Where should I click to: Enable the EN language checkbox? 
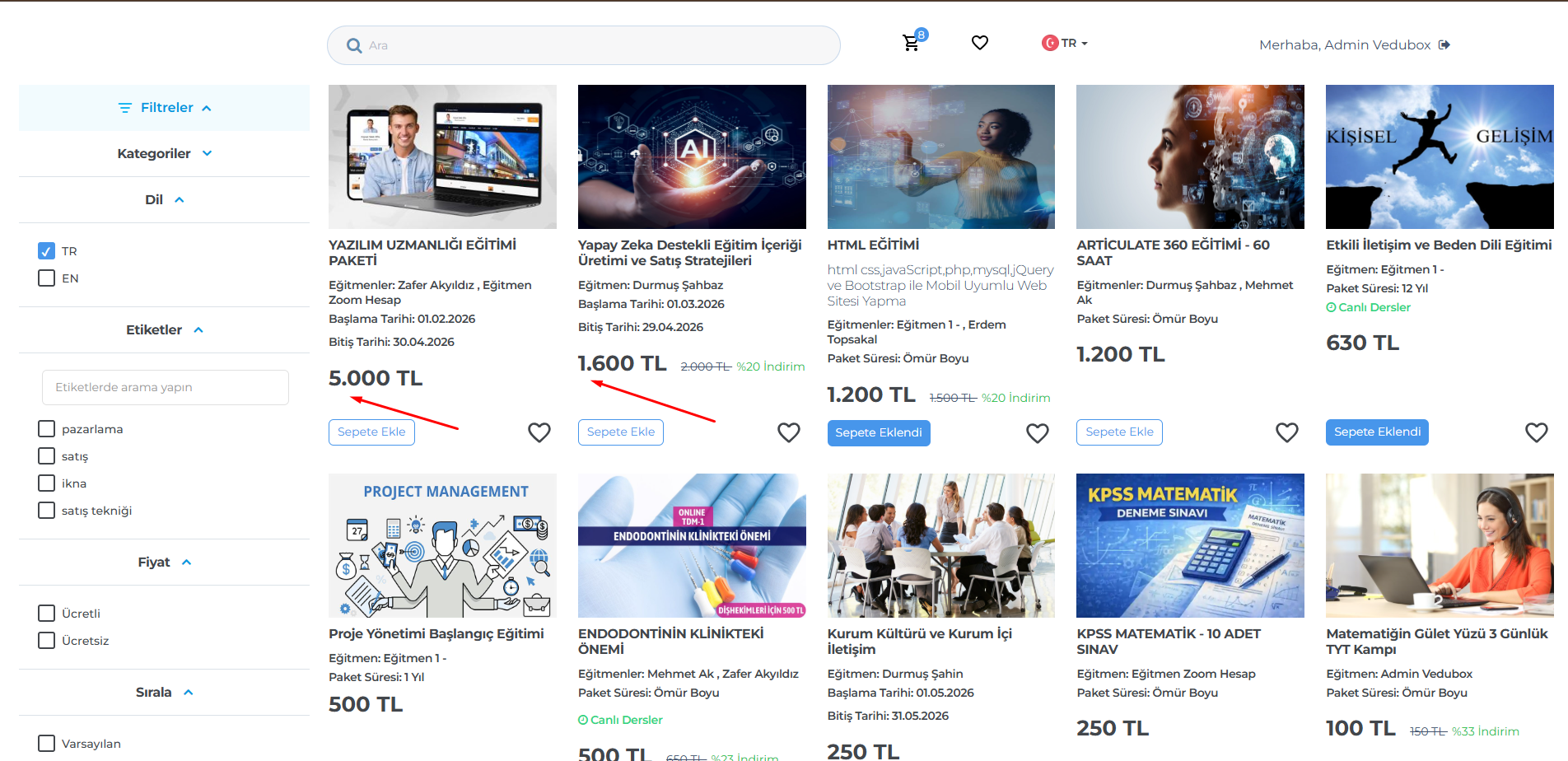pos(47,278)
